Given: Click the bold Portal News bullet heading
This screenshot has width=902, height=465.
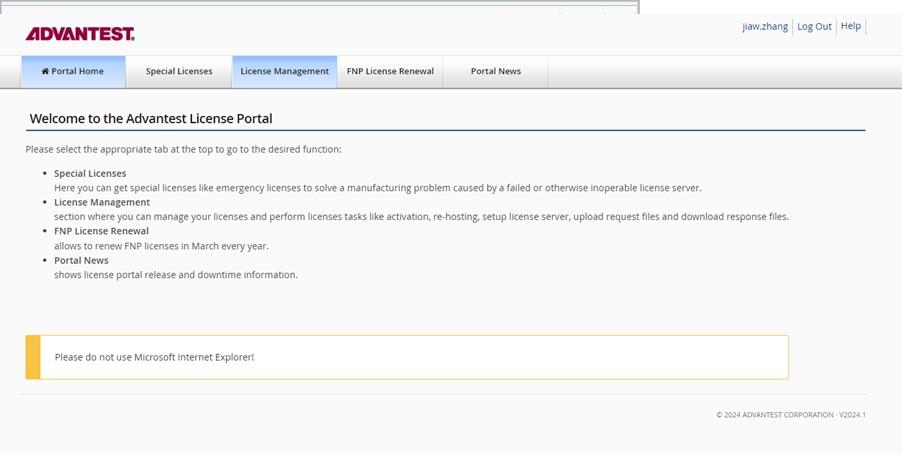Looking at the screenshot, I should [81, 260].
